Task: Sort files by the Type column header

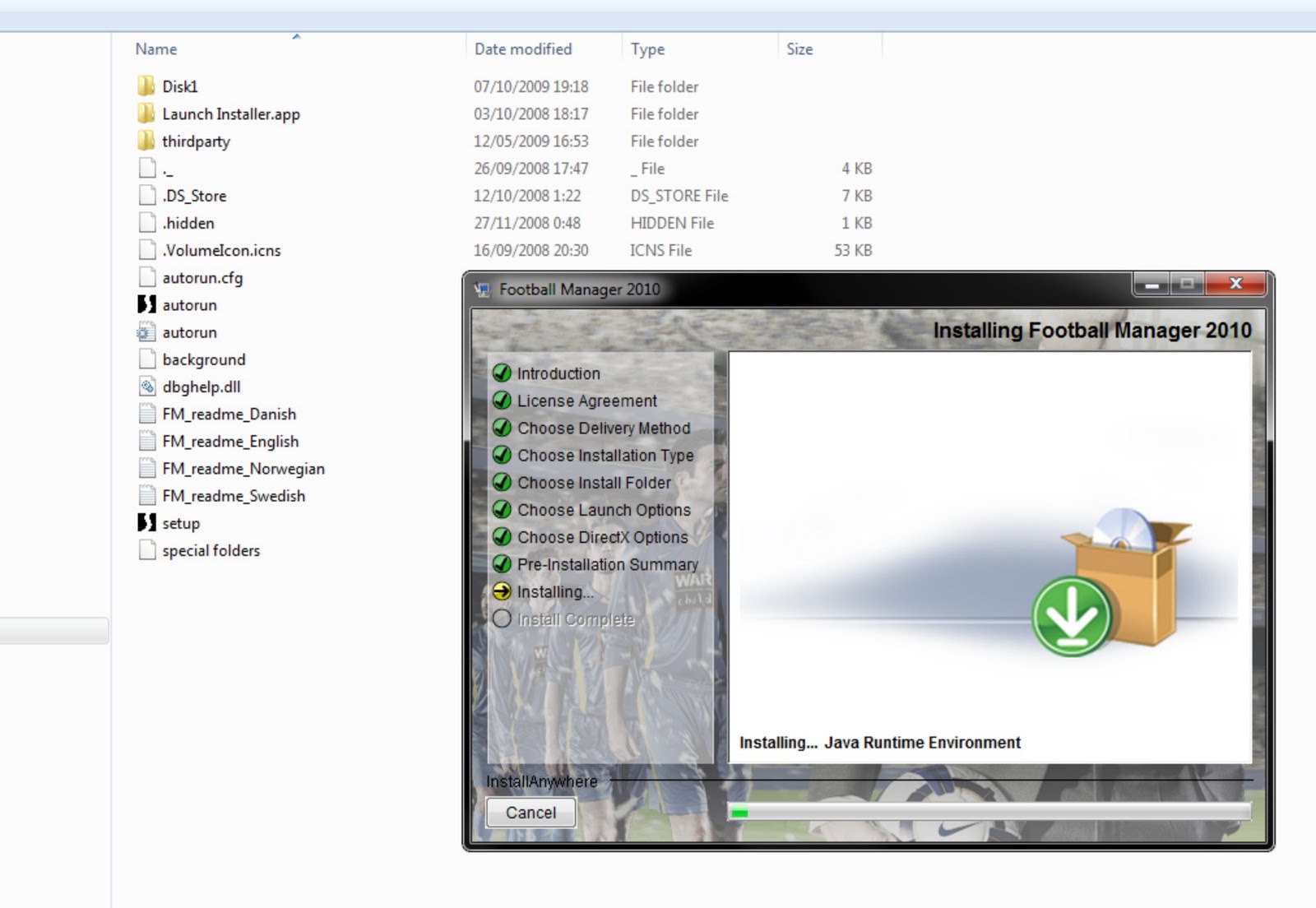Action: (x=647, y=49)
